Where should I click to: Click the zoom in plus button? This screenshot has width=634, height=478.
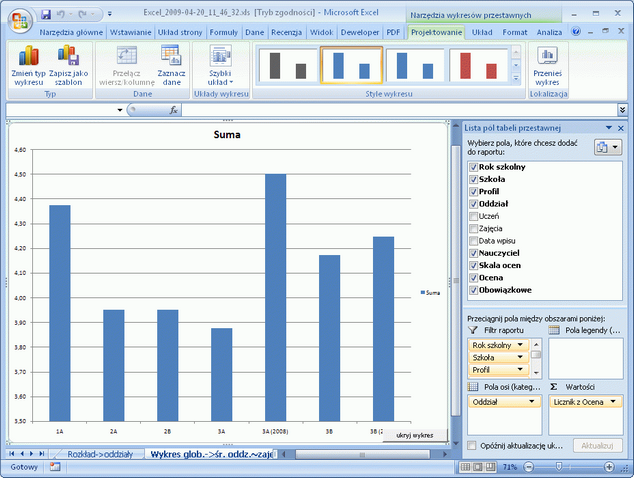coord(609,467)
